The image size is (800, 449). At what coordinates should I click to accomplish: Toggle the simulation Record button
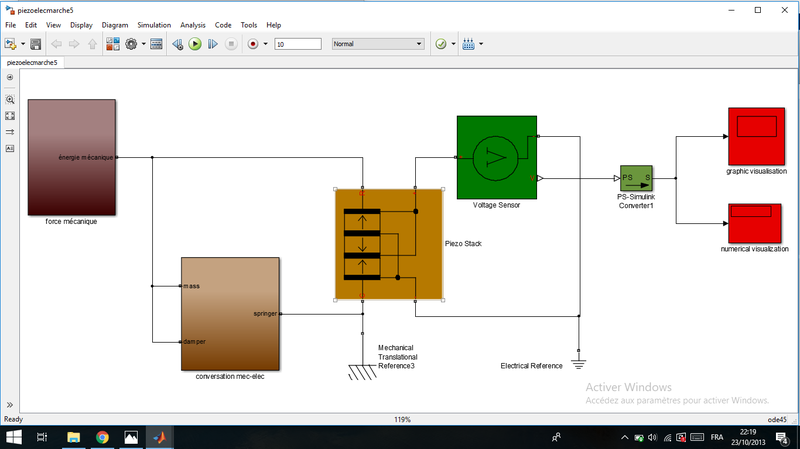click(252, 44)
